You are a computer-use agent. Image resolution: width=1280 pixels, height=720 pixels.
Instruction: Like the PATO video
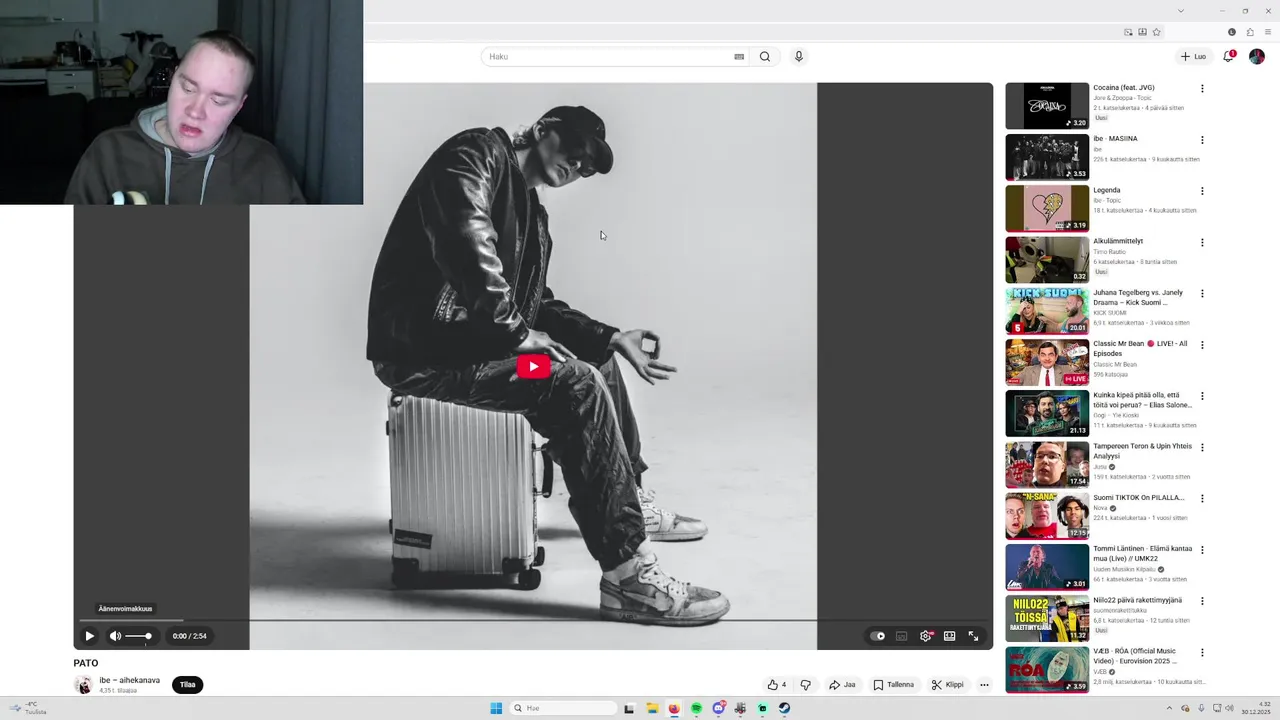tap(776, 685)
